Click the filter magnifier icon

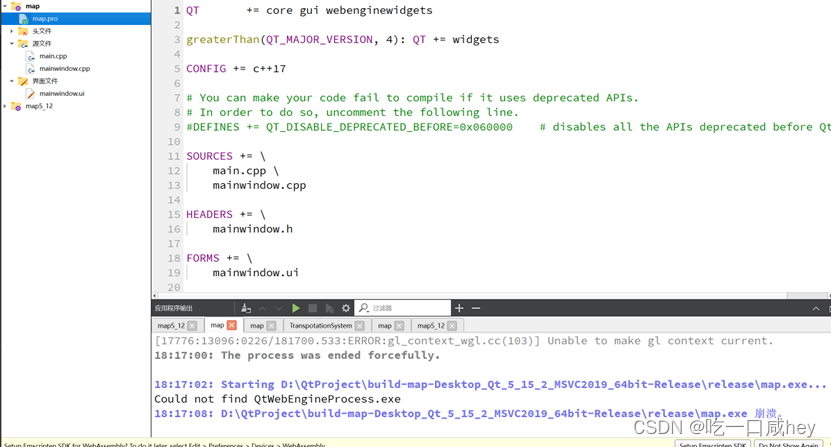point(364,308)
